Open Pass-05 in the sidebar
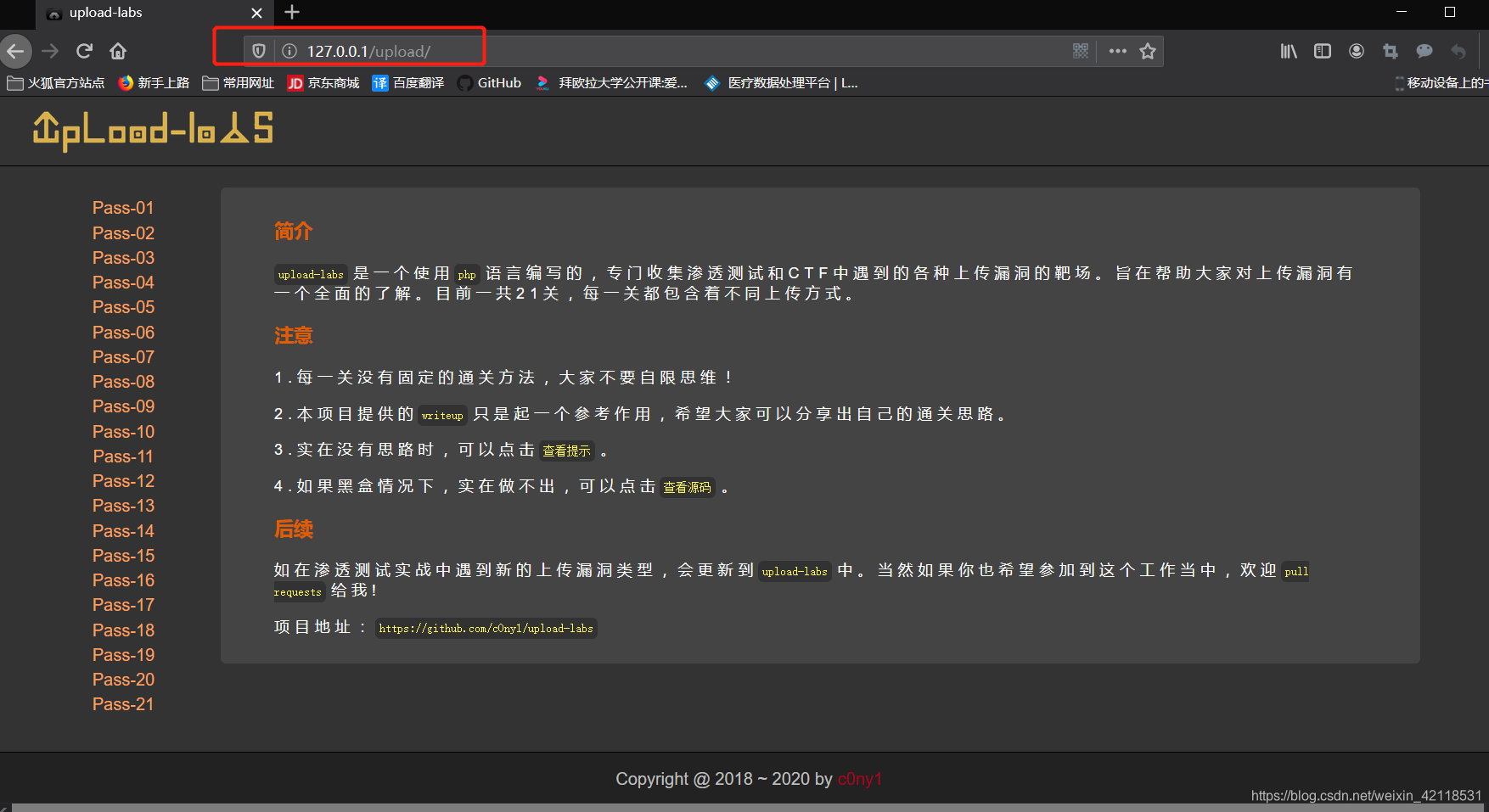This screenshot has height=812, width=1489. pyautogui.click(x=123, y=307)
